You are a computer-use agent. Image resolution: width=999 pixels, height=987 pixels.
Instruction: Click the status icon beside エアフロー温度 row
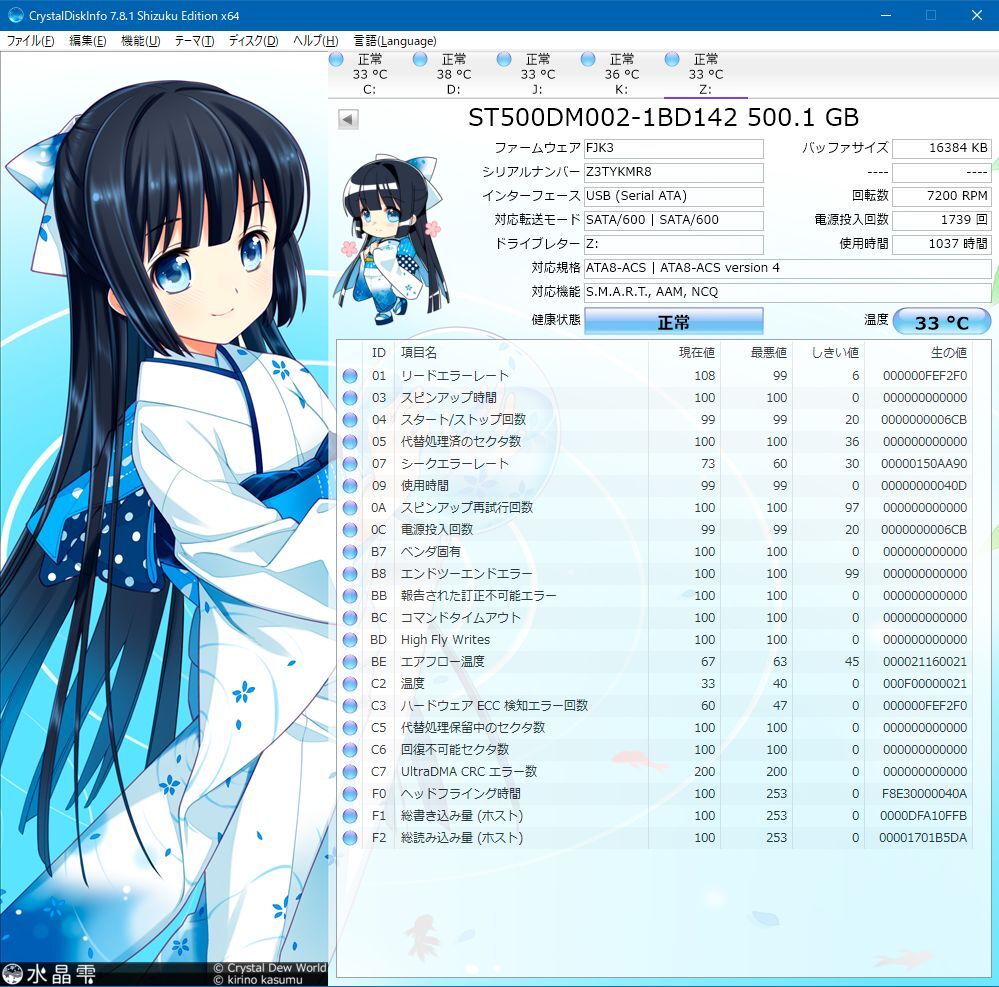351,662
